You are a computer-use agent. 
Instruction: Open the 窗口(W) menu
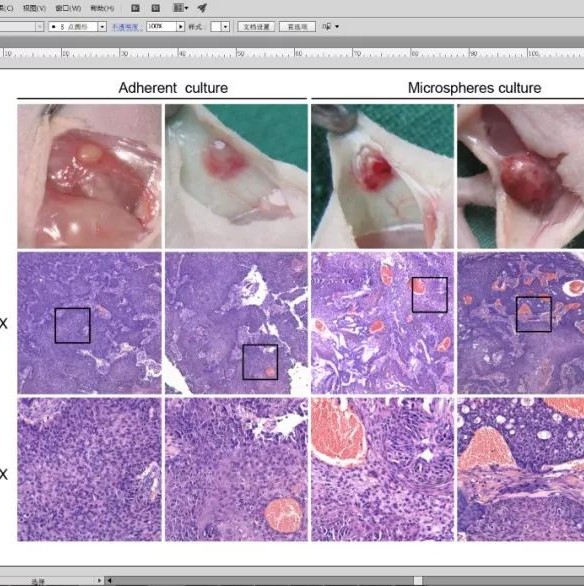point(68,8)
